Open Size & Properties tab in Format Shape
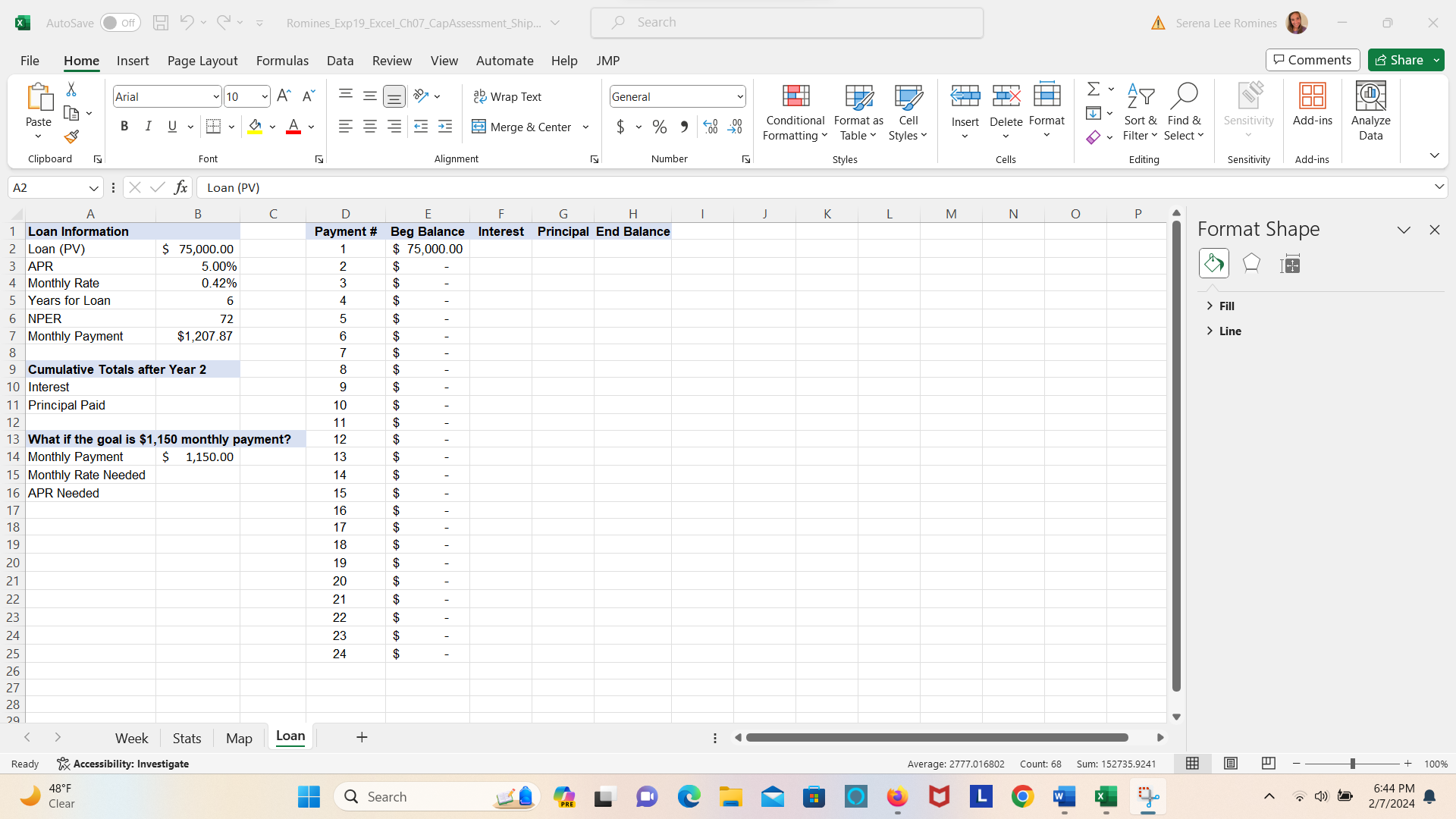Image resolution: width=1456 pixels, height=819 pixels. (x=1290, y=264)
